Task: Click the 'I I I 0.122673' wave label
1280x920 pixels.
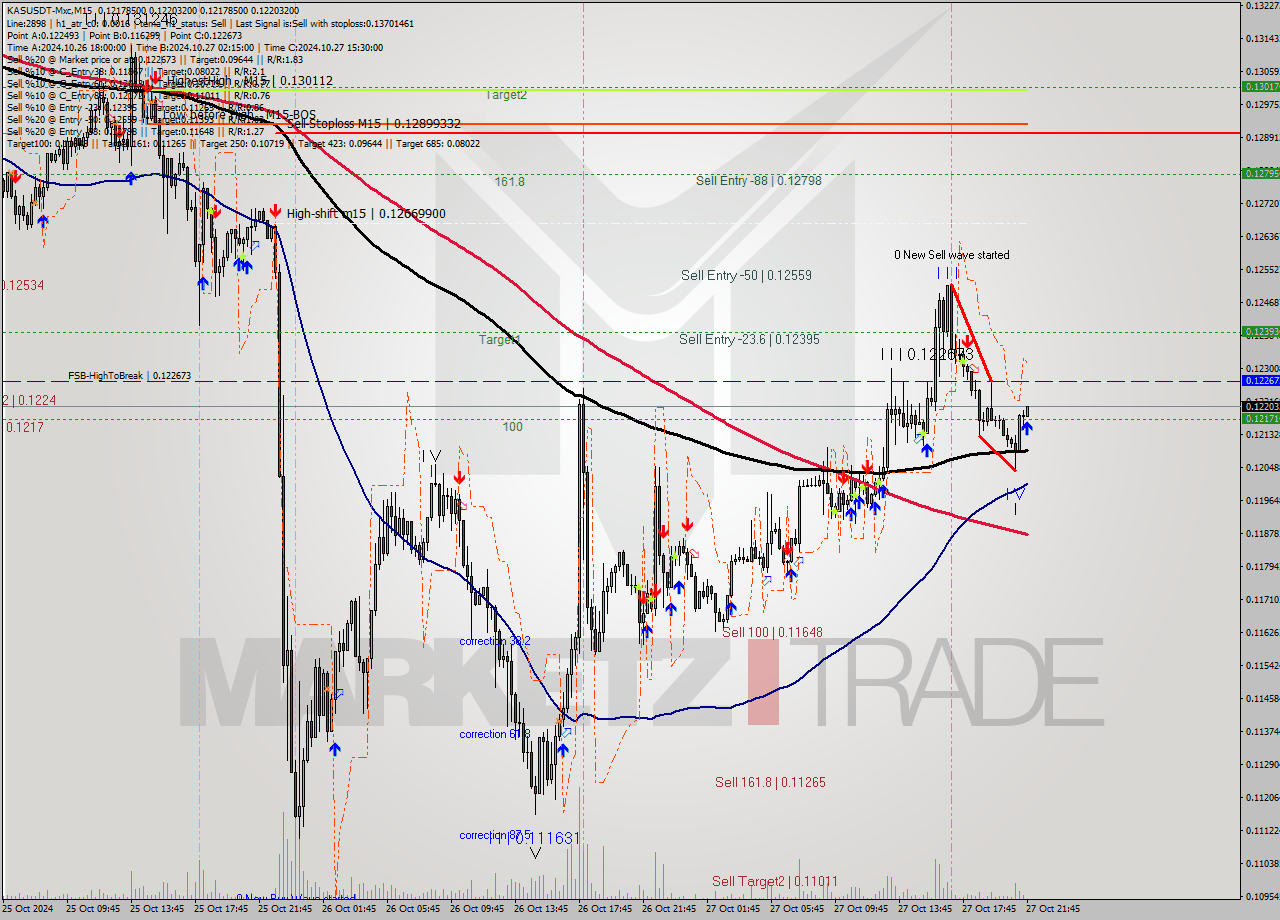Action: (927, 354)
